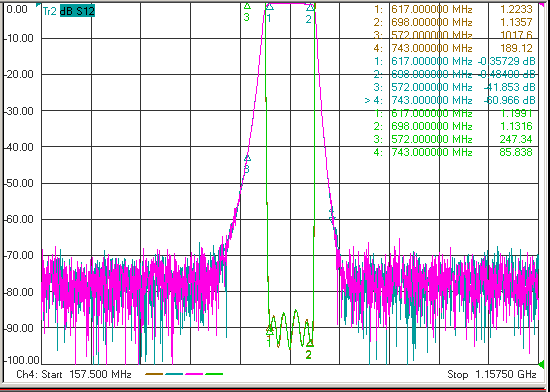This screenshot has height=392, width=550.
Task: Select the green trace legend line
Action: tap(214, 374)
